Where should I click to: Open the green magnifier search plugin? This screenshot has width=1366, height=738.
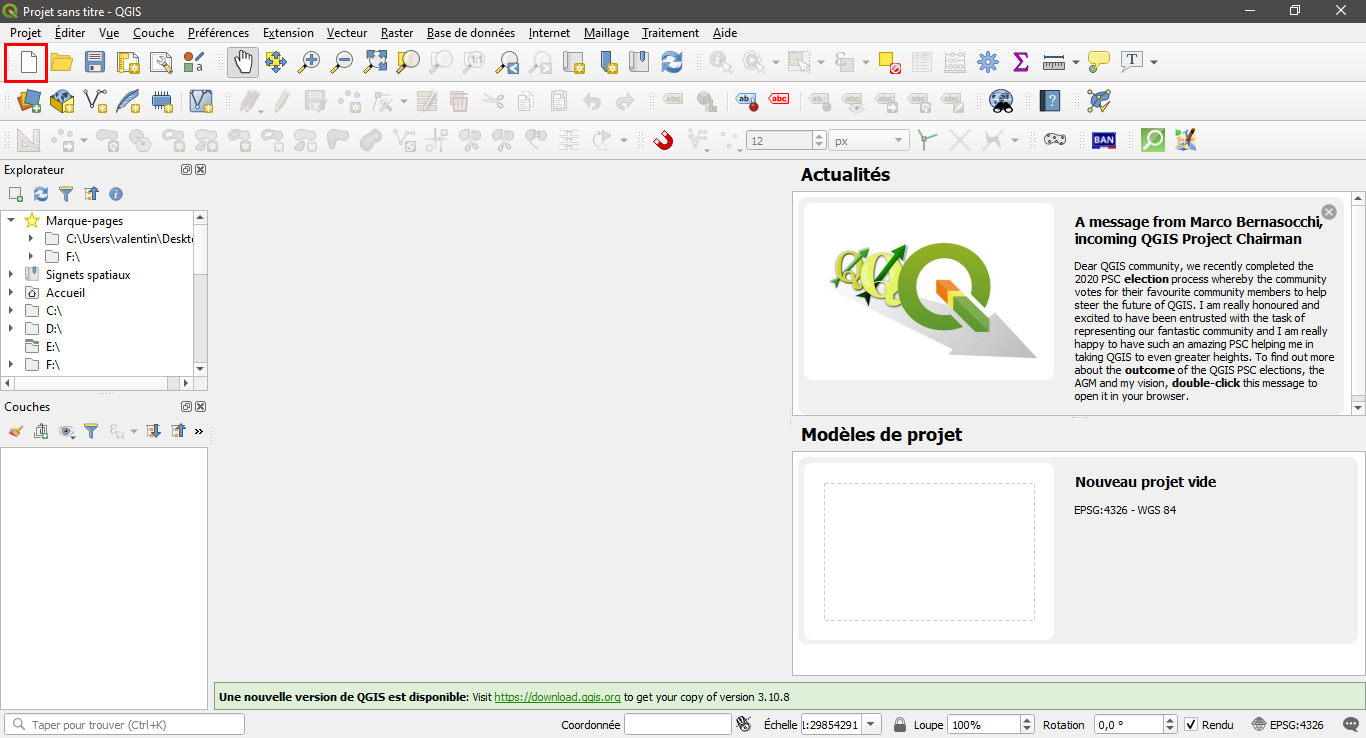[1153, 140]
